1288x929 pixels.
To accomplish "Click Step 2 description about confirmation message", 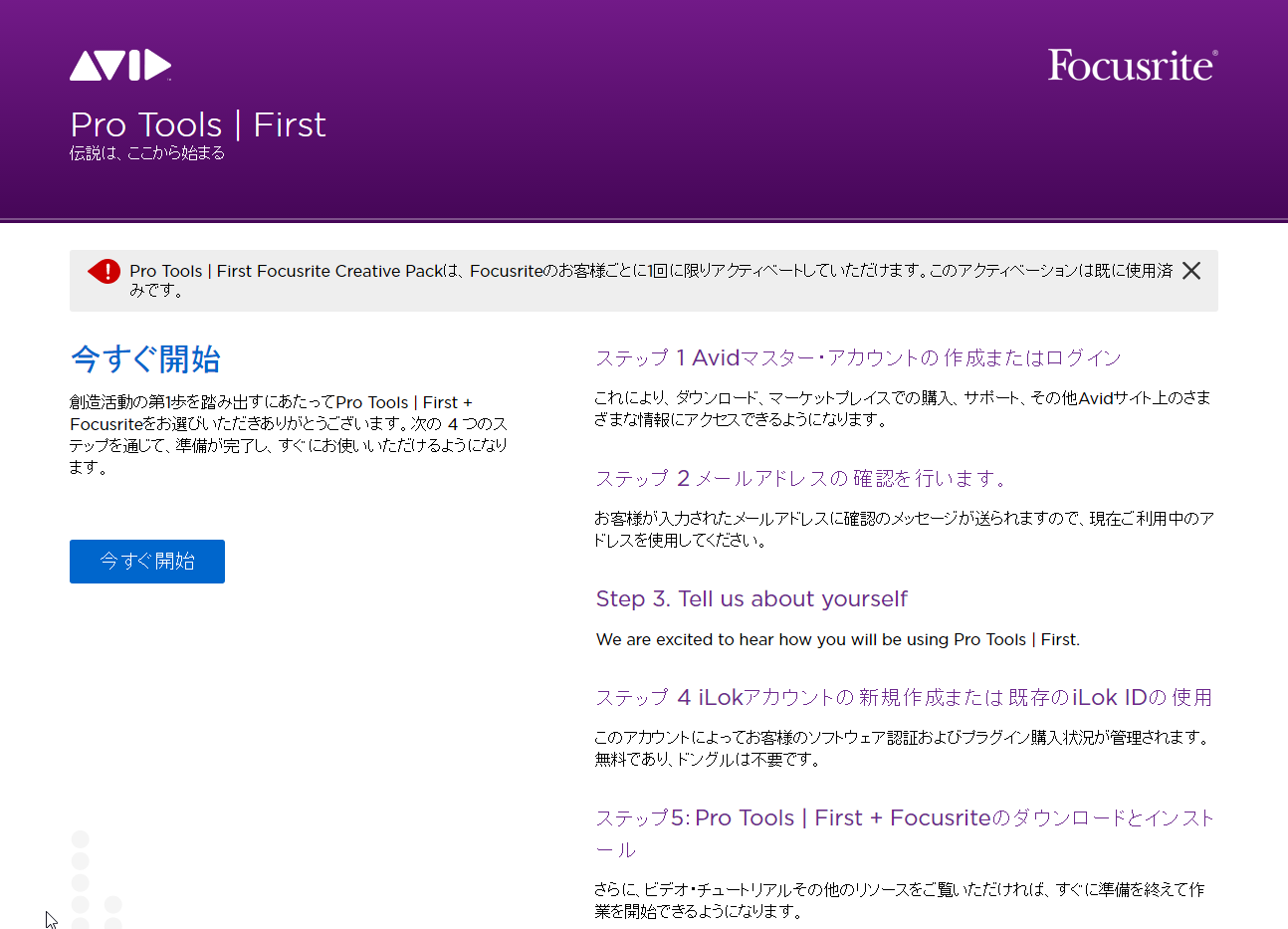I will [x=904, y=529].
